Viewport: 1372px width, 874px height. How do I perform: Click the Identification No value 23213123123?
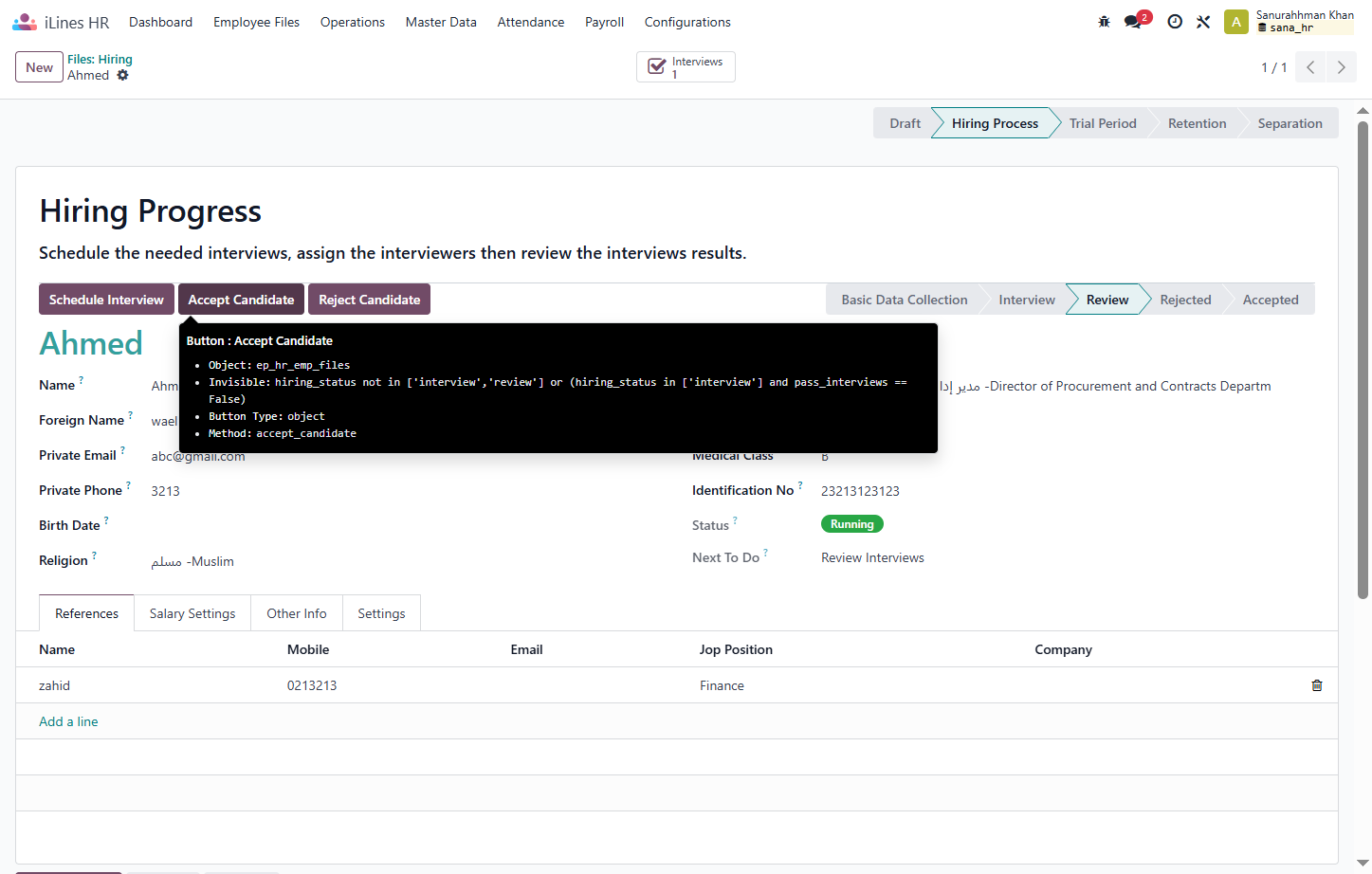coord(860,491)
